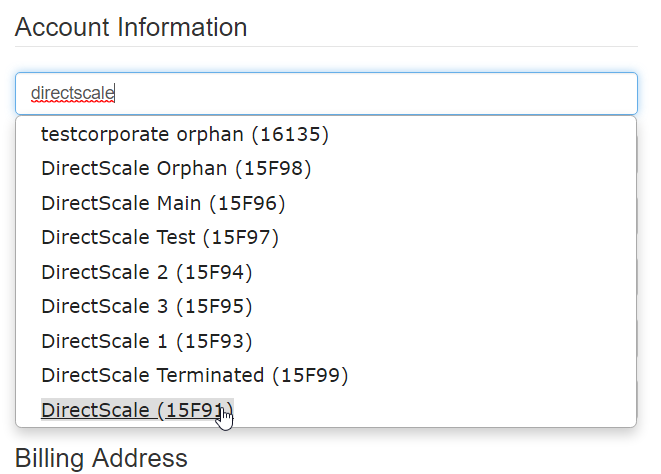This screenshot has height=474, width=661.
Task: Choose the DirectScale Terminated (15F99) account
Action: 194,376
